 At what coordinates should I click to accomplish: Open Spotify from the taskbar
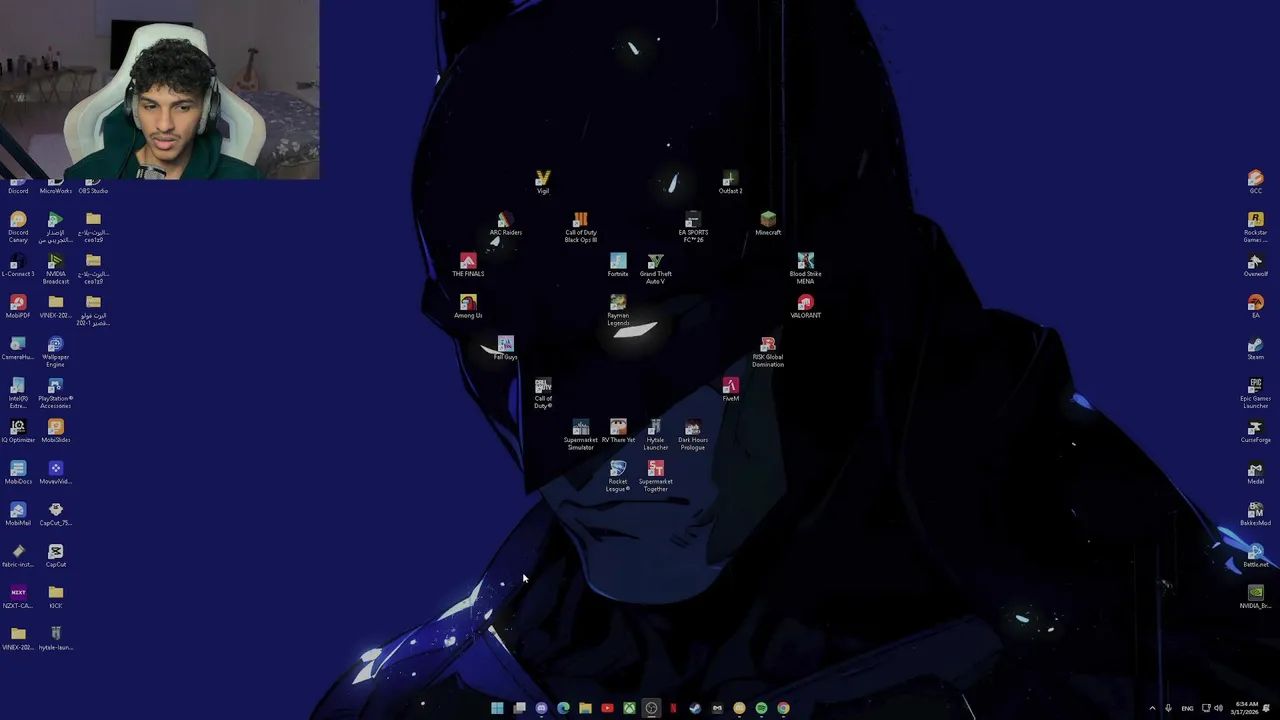[761, 708]
